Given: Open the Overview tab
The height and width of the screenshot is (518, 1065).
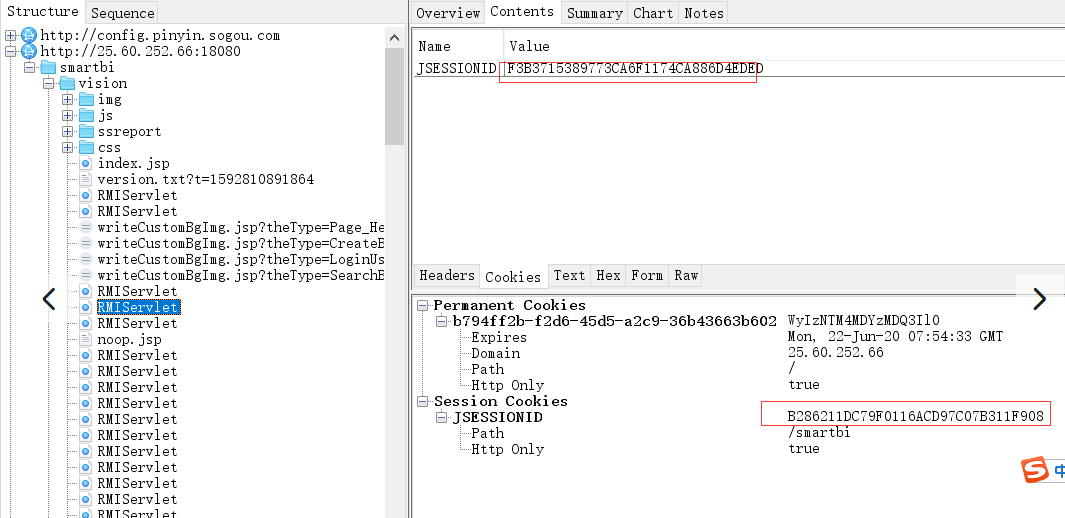Looking at the screenshot, I should tap(448, 13).
